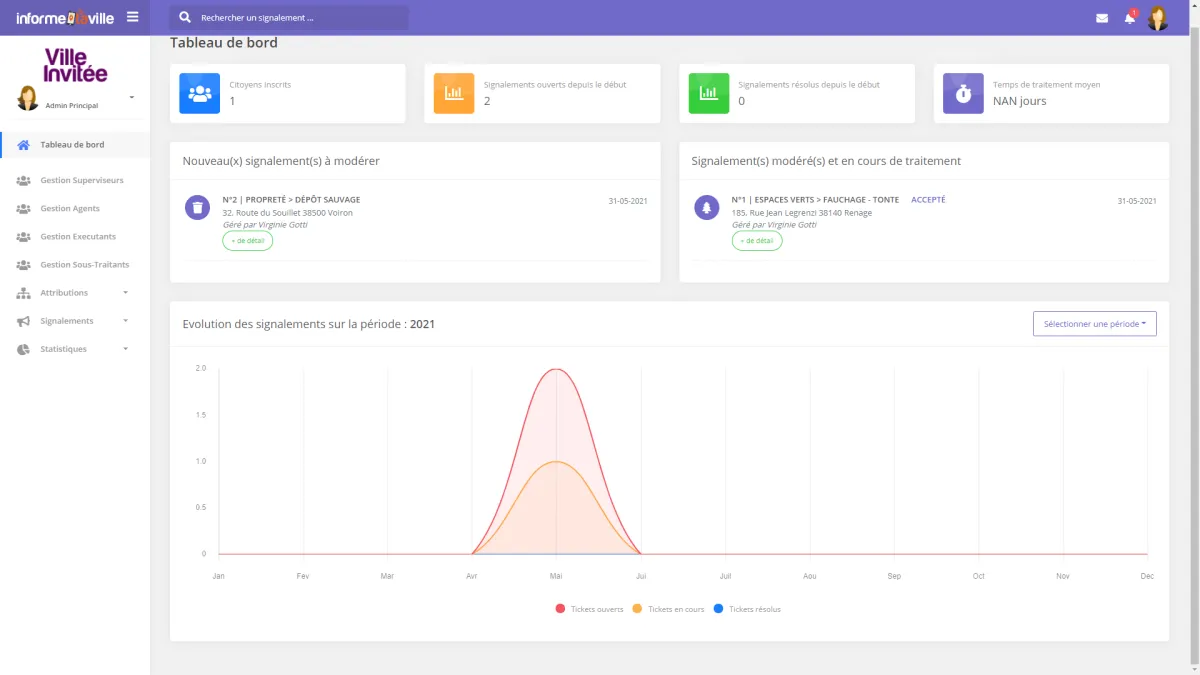Open the messages envelope icon
This screenshot has height=675, width=1200.
(1102, 18)
